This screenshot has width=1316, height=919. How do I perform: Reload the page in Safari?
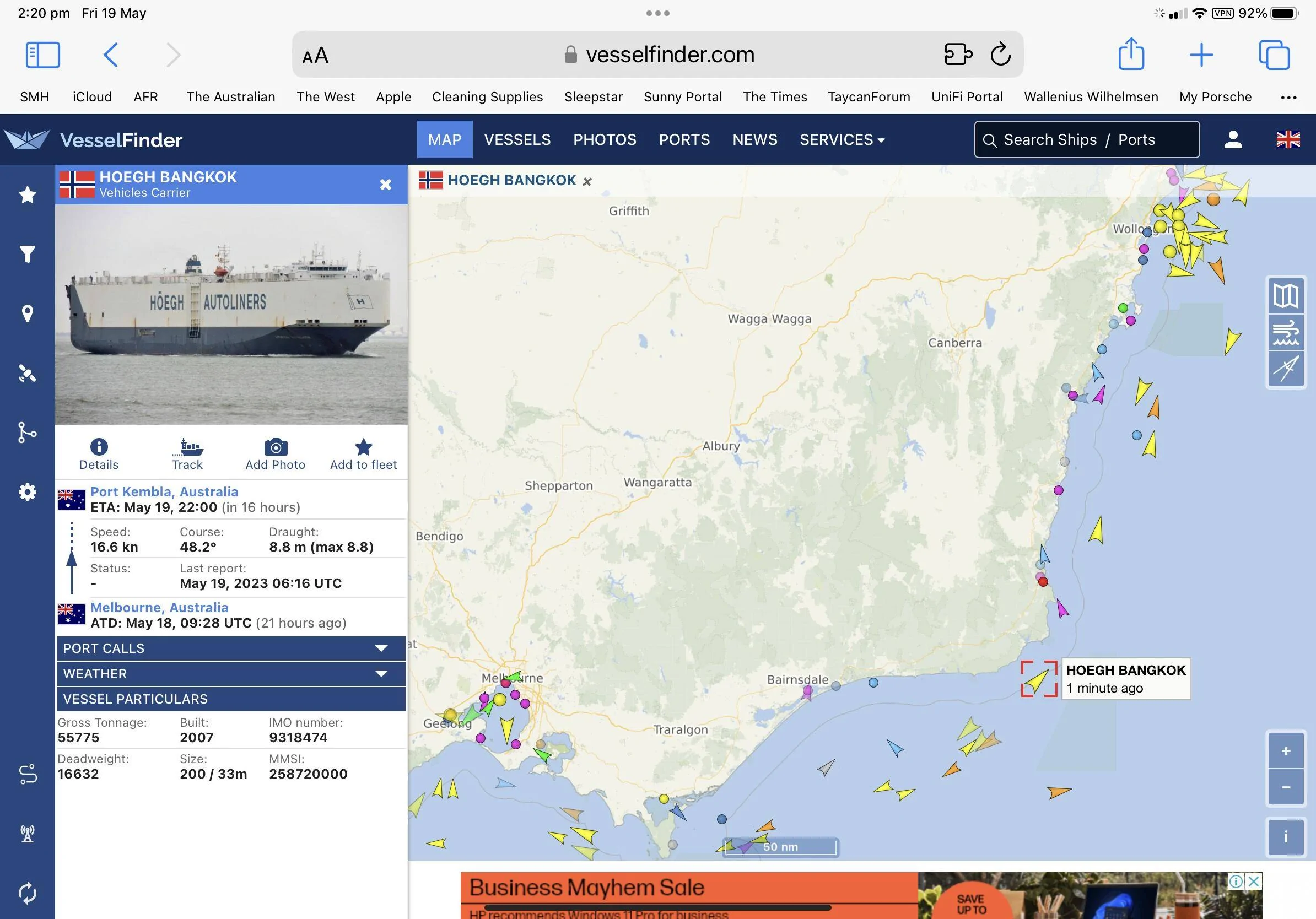1000,55
